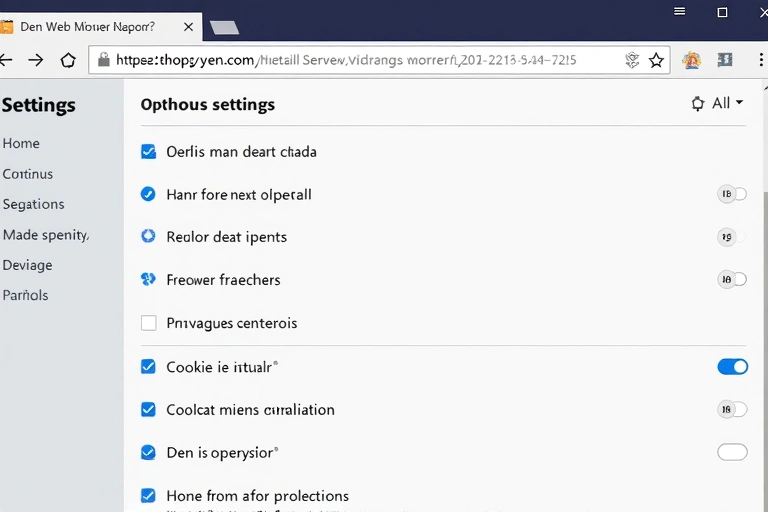Screen dimensions: 768x512
Task: Uncheck Oerlis man deart chada checkbox
Action: 148,151
